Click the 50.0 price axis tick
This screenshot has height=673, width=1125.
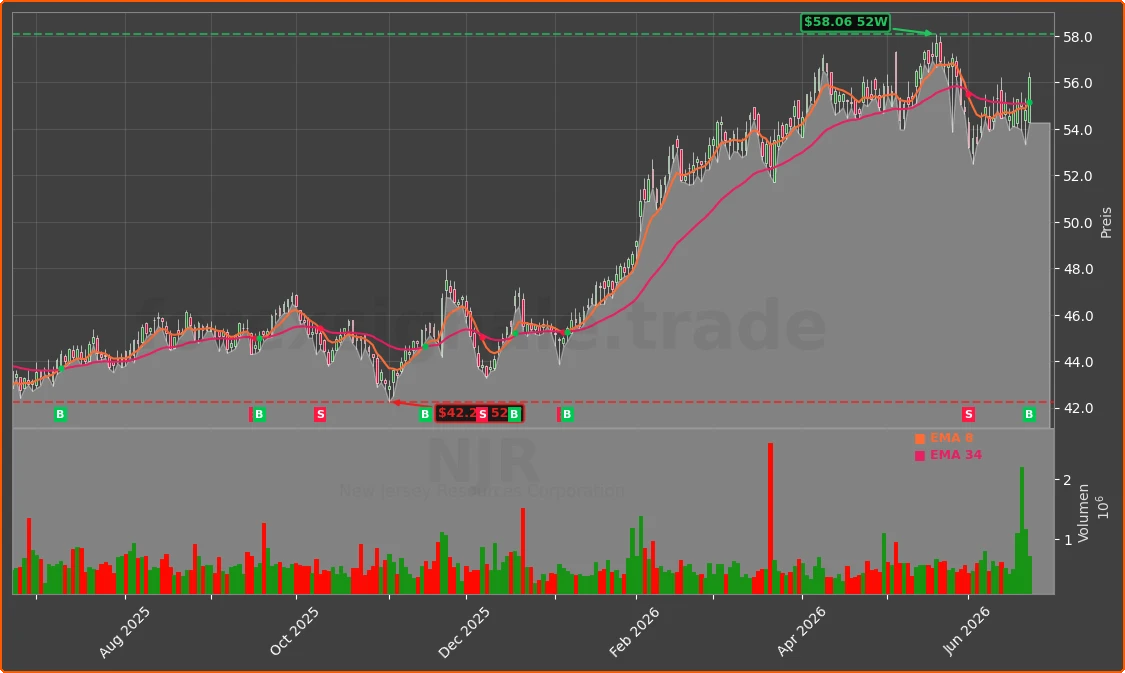[1078, 223]
